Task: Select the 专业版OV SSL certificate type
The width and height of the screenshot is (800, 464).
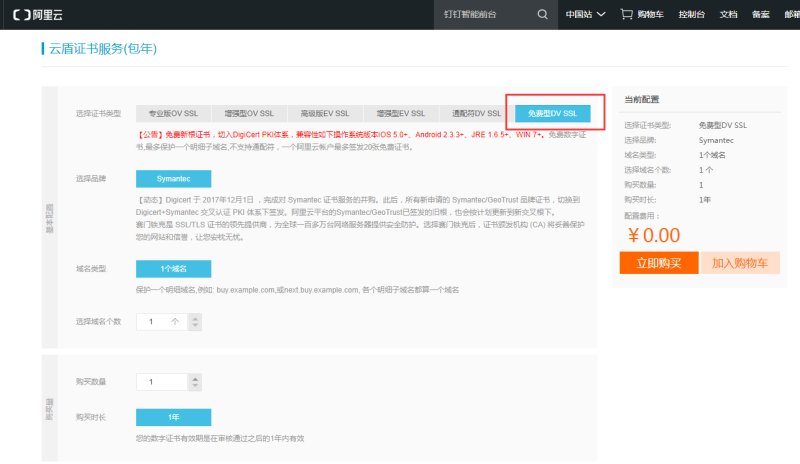Action: pos(173,113)
